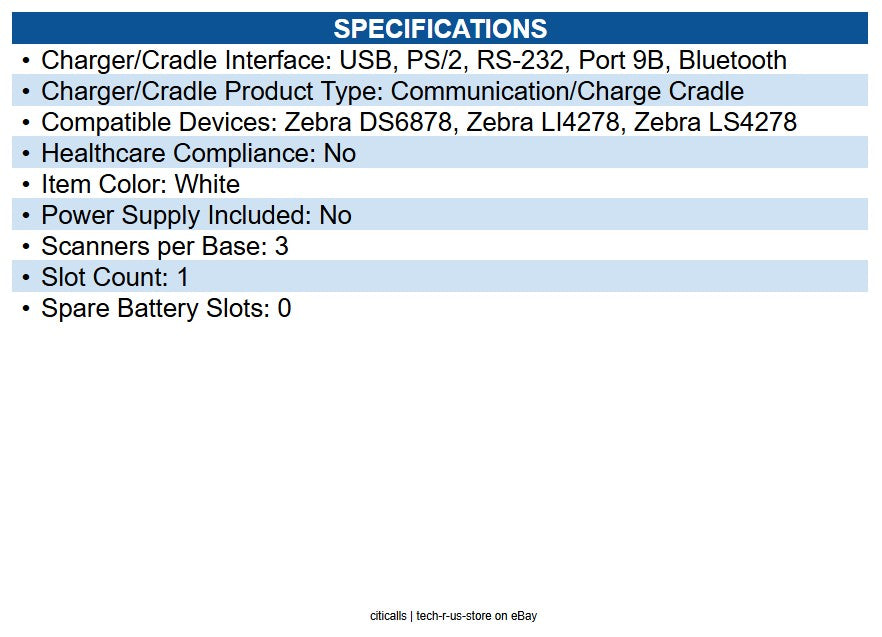Click the citicalls text in footer
This screenshot has height=637, width=882.
pyautogui.click(x=388, y=616)
